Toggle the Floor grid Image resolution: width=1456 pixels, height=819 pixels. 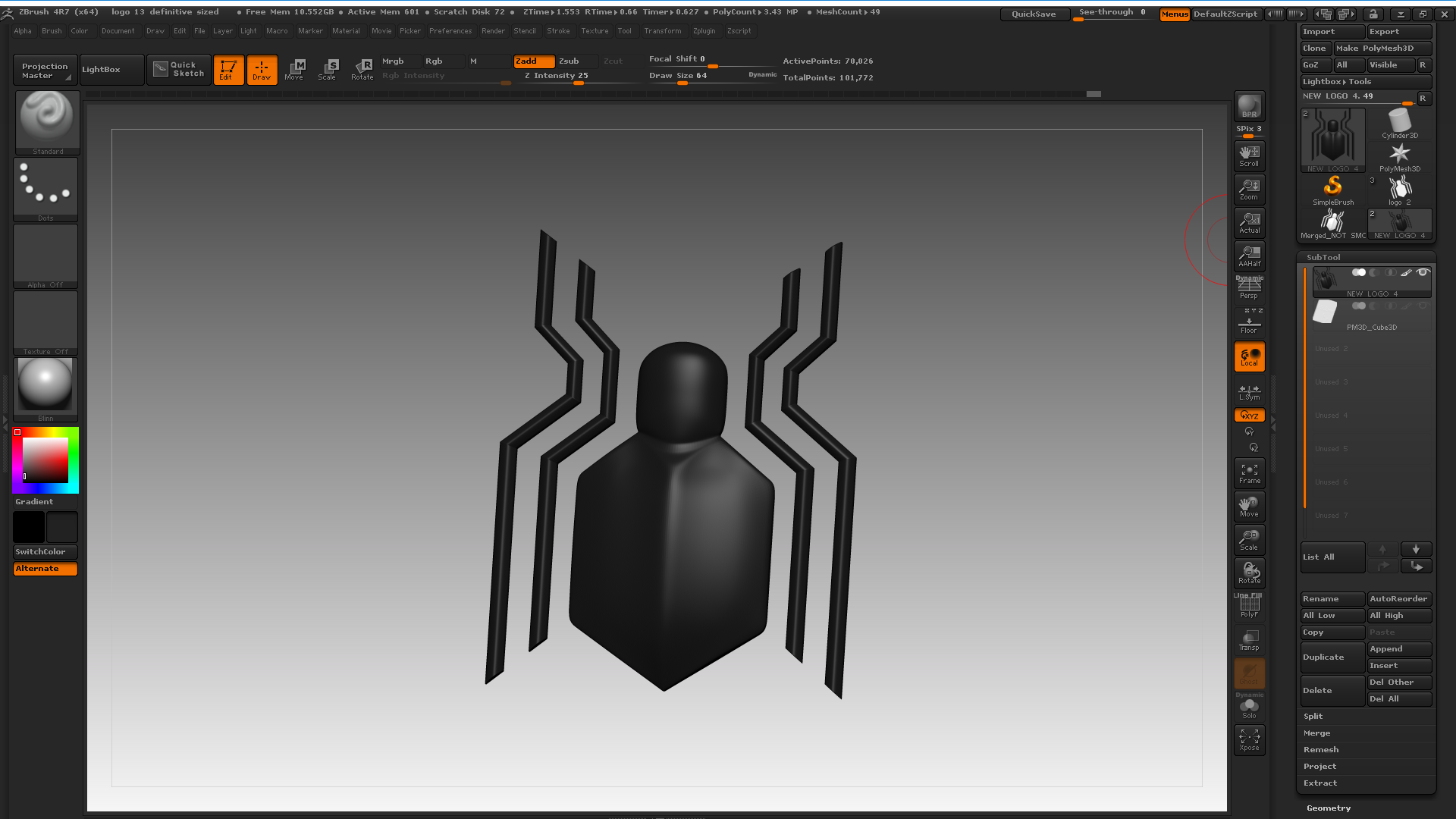click(x=1249, y=322)
